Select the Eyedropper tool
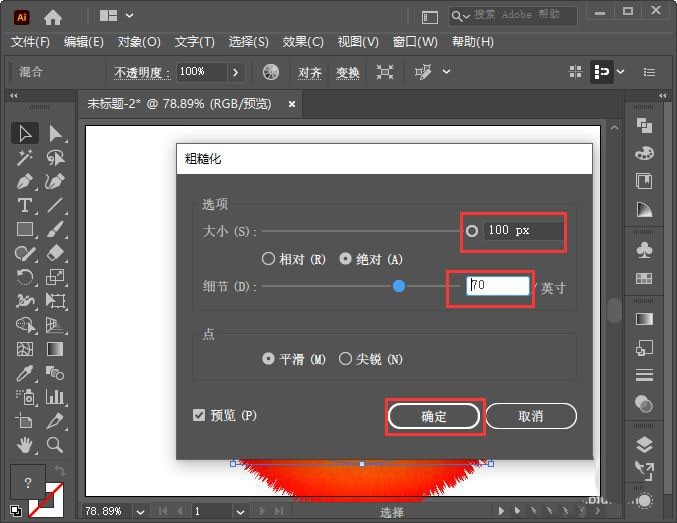The width and height of the screenshot is (677, 523). click(25, 373)
